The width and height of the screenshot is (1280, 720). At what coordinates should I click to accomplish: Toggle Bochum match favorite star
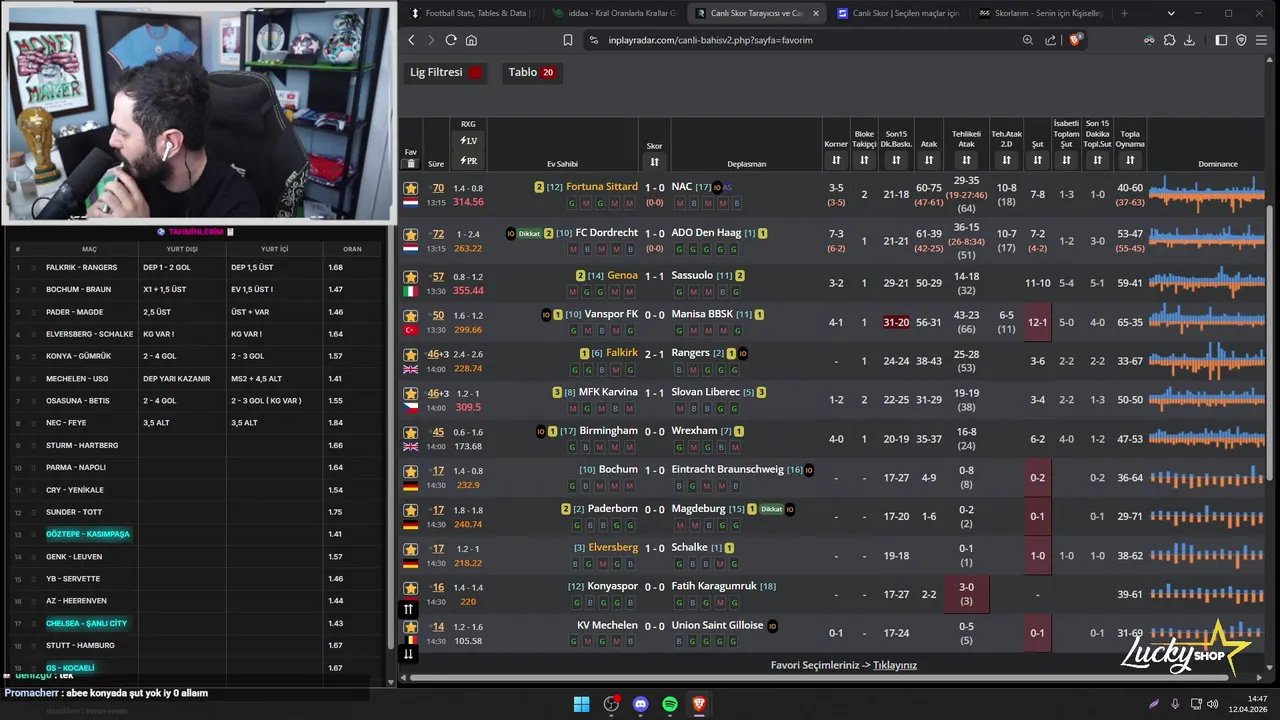coord(410,471)
